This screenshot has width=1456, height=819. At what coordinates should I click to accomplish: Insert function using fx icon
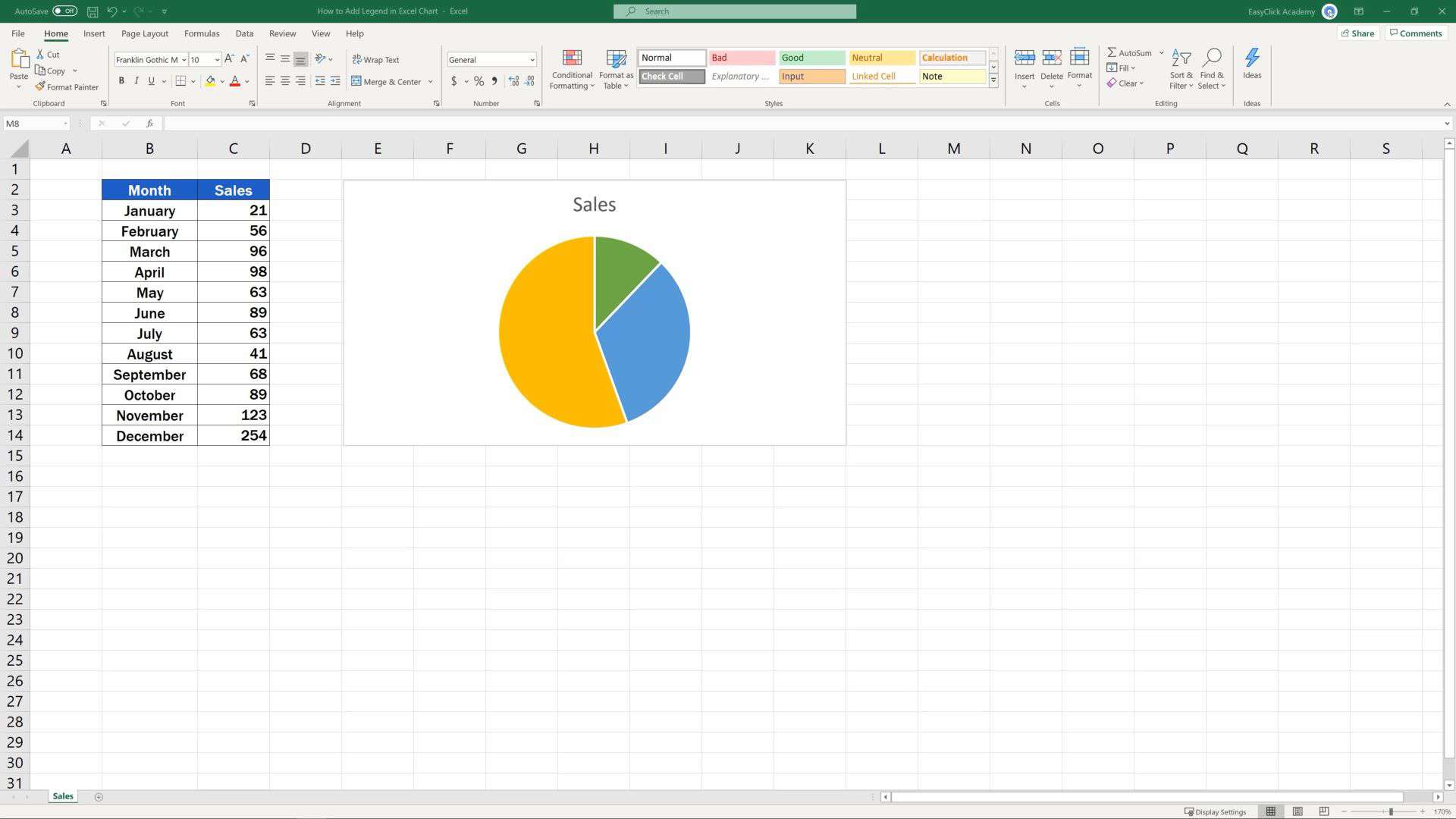point(149,124)
